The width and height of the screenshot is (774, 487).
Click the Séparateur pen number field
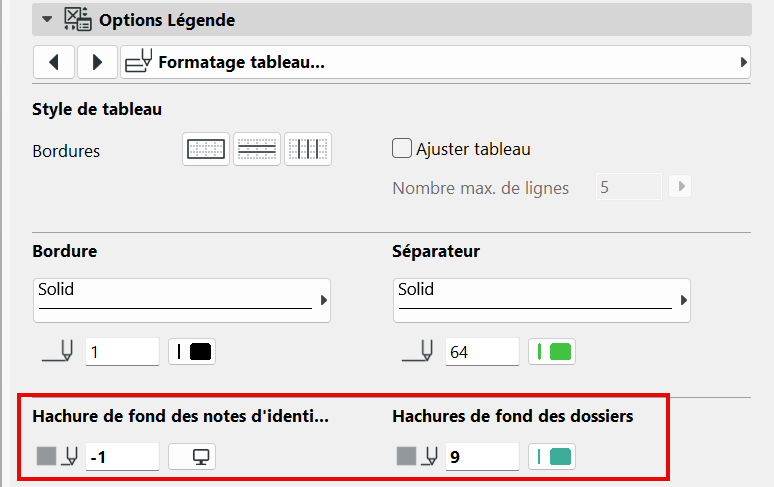tap(482, 352)
